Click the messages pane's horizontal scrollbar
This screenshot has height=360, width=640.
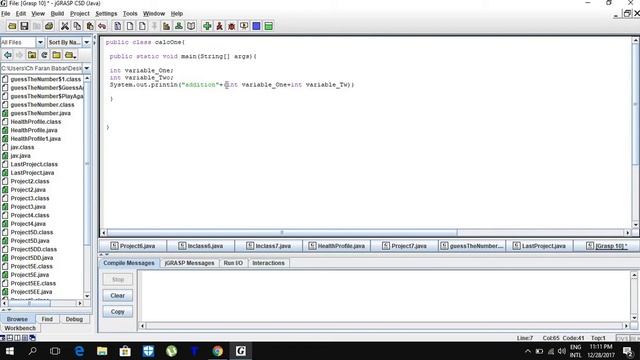pyautogui.click(x=384, y=326)
